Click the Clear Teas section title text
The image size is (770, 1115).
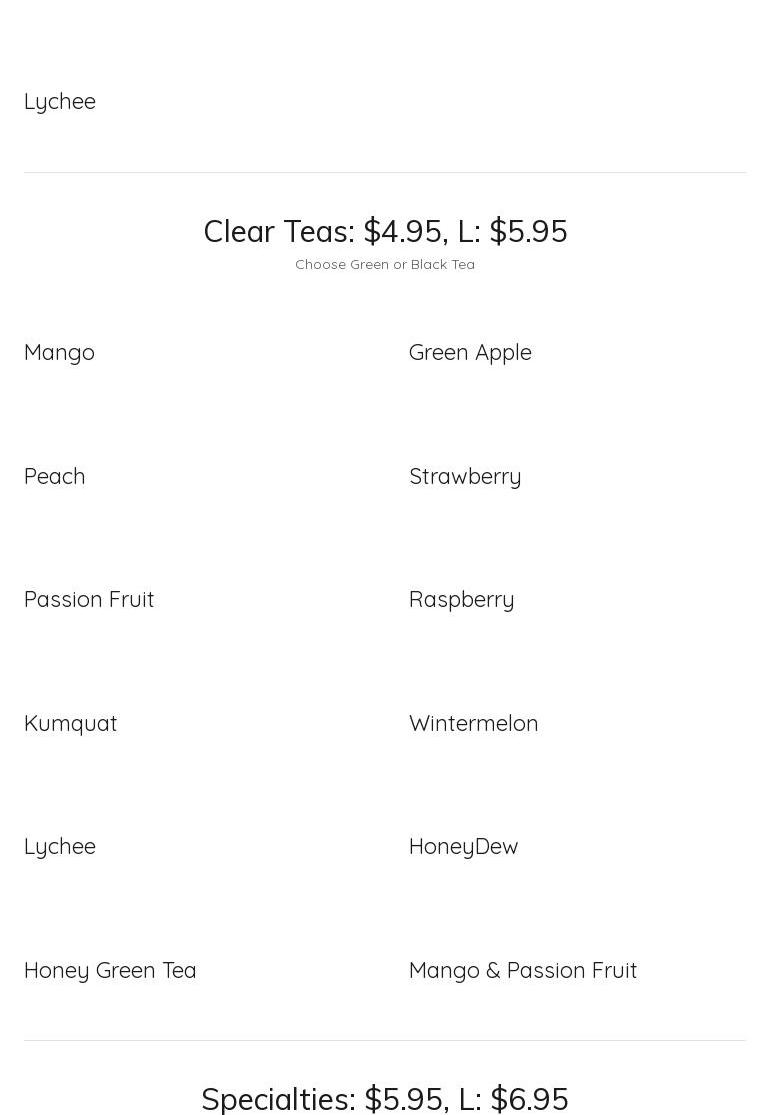[x=277, y=231]
